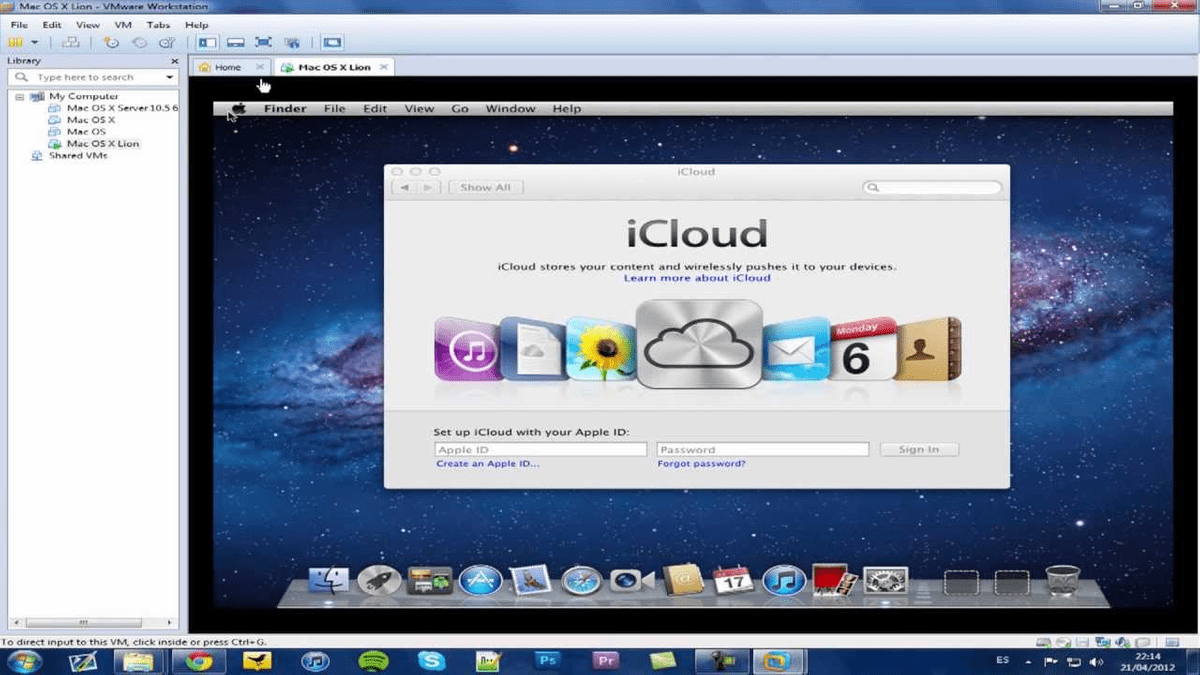Open Skype from the Windows taskbar
The height and width of the screenshot is (675, 1200).
pyautogui.click(x=431, y=660)
